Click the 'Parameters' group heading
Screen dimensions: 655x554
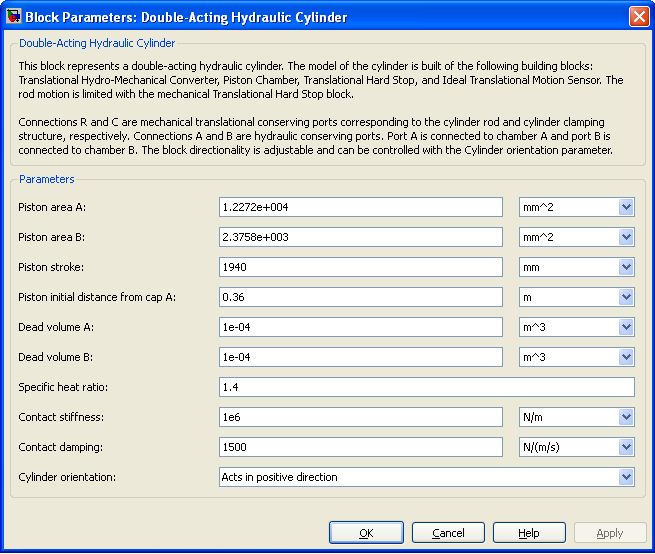(47, 179)
